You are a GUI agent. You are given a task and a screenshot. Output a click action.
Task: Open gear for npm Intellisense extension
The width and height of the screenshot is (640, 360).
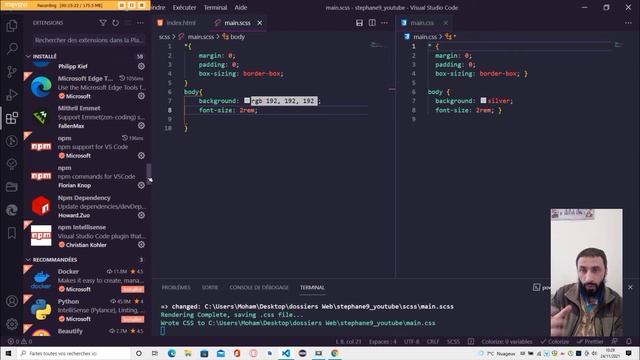click(141, 244)
